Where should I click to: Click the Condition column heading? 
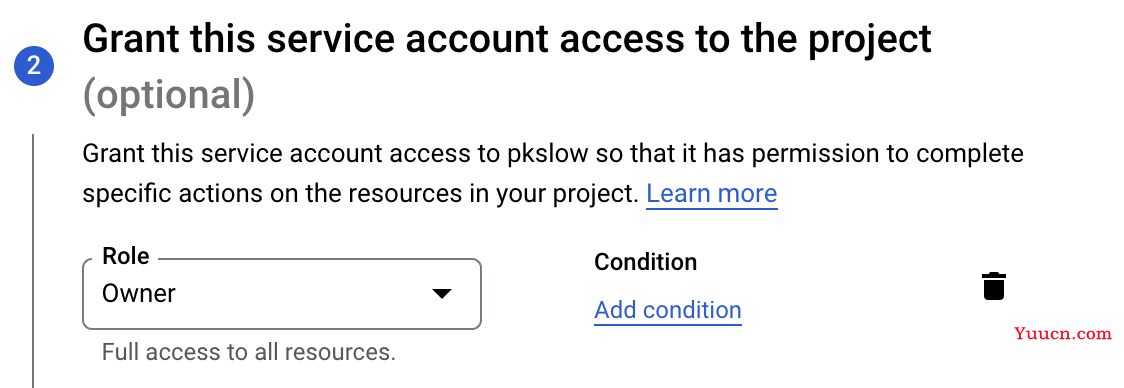pyautogui.click(x=645, y=262)
